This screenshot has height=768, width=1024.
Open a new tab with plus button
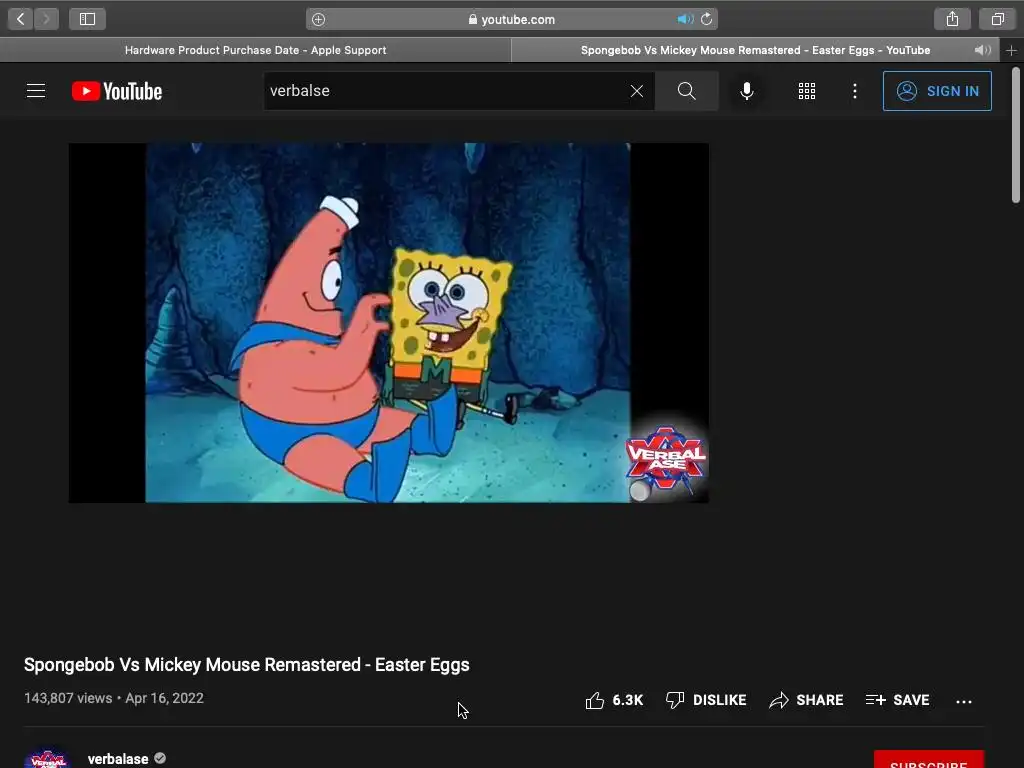(1012, 50)
